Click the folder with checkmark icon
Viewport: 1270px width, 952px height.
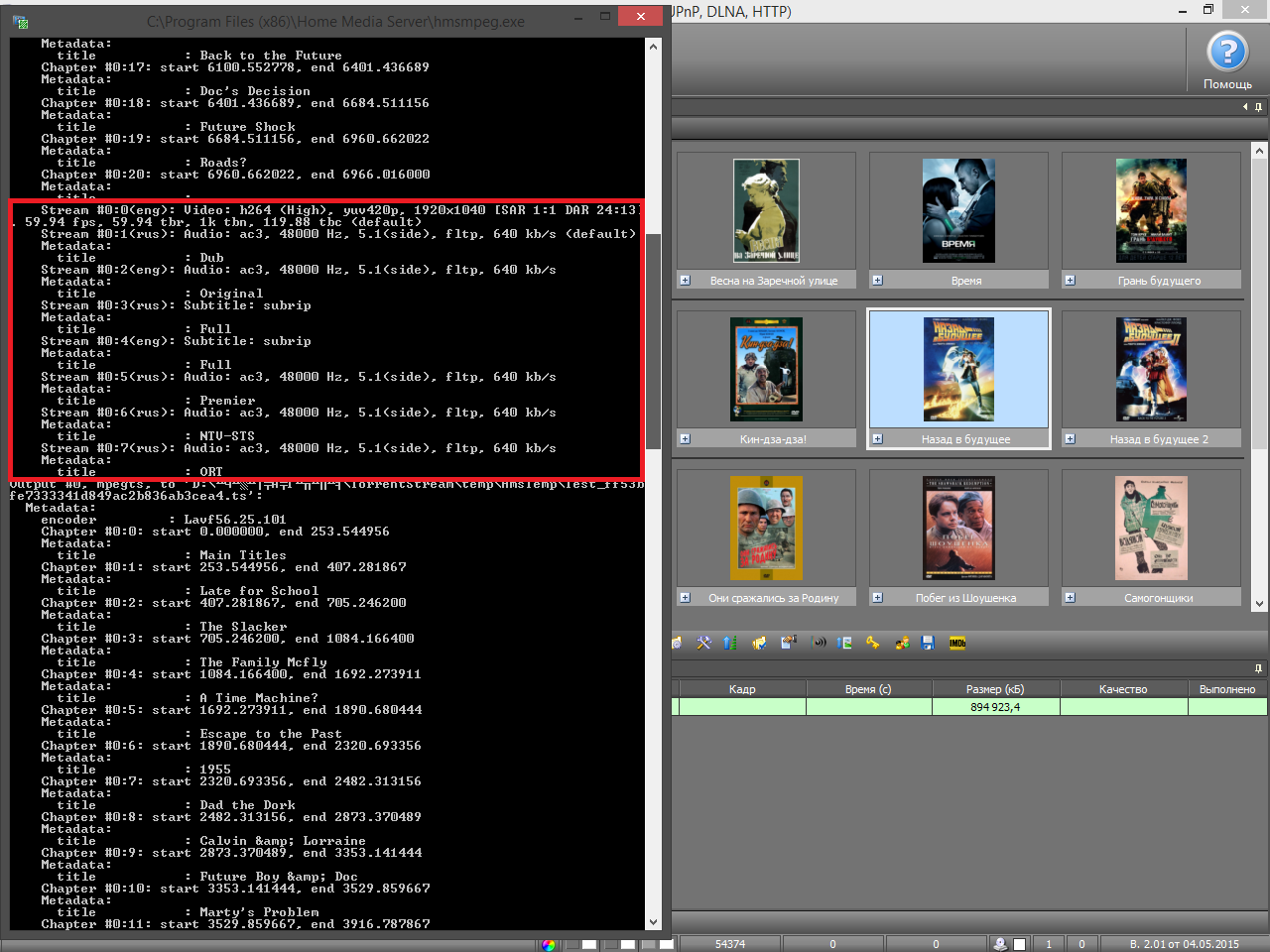coord(759,643)
